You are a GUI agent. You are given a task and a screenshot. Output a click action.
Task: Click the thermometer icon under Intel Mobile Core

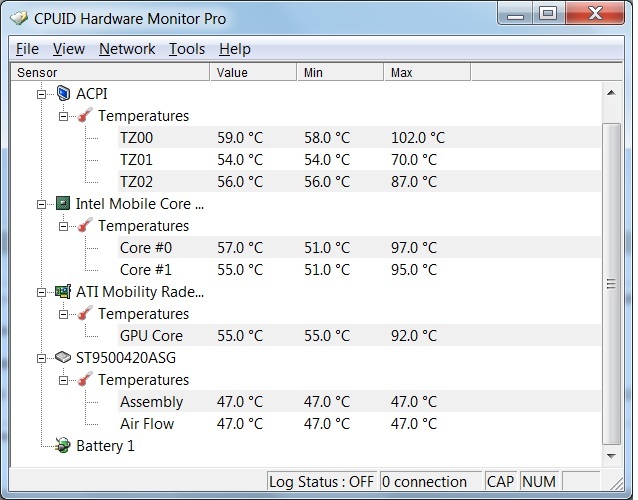85,225
